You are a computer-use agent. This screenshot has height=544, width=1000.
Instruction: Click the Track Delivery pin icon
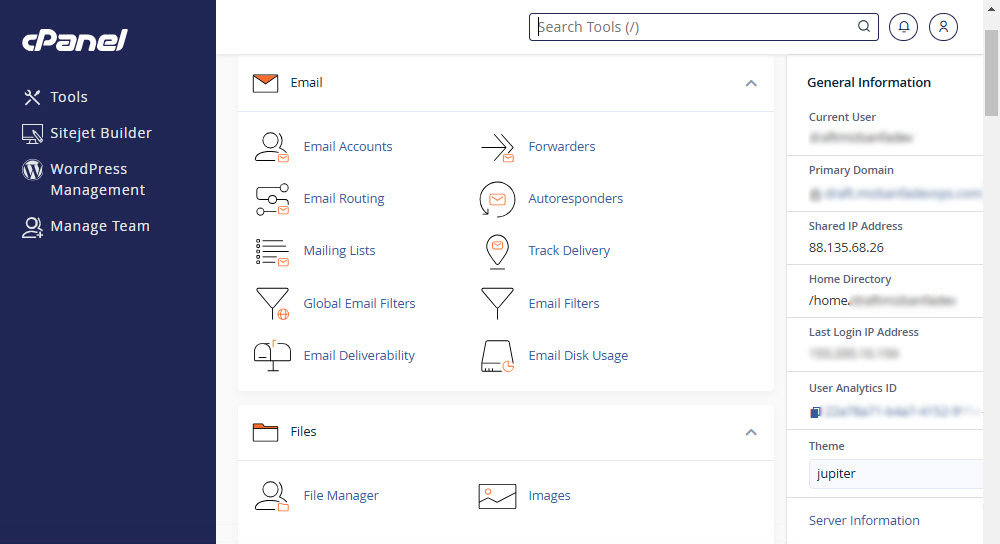(497, 251)
